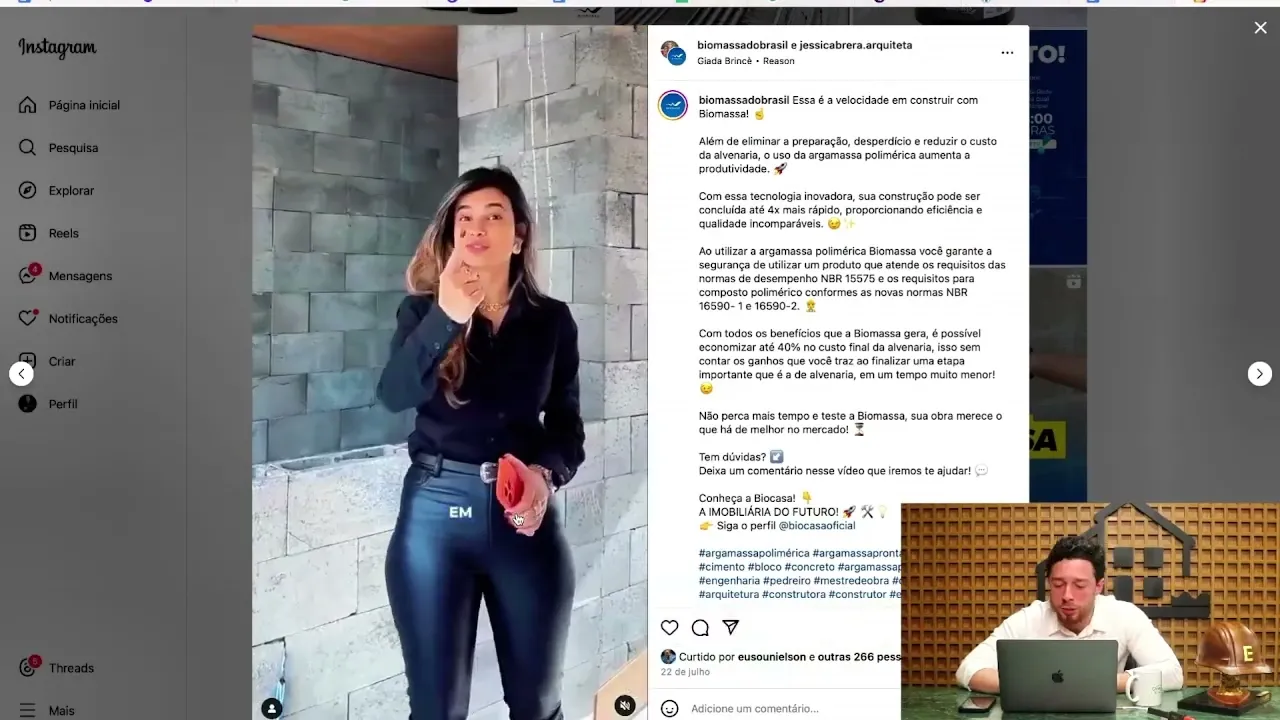1280x720 pixels.
Task: Open #argamassapolimérica hashtag link
Action: point(754,553)
